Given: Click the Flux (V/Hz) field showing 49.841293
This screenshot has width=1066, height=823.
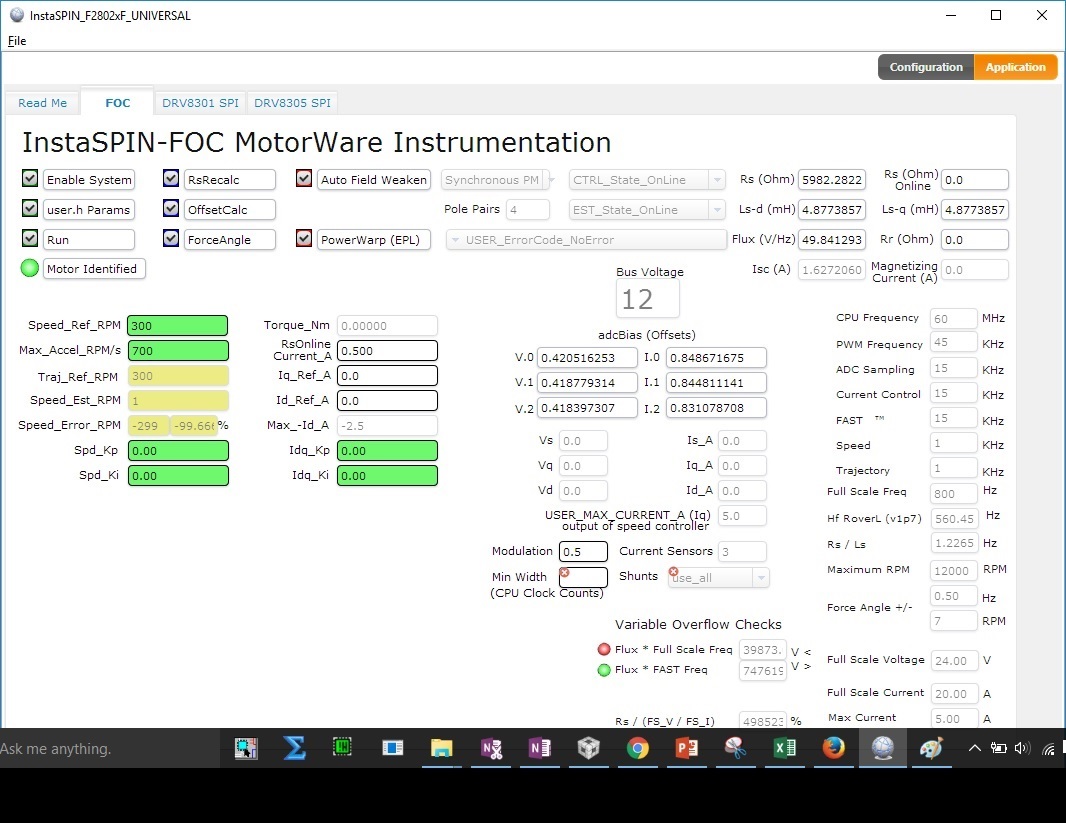Looking at the screenshot, I should click(832, 240).
